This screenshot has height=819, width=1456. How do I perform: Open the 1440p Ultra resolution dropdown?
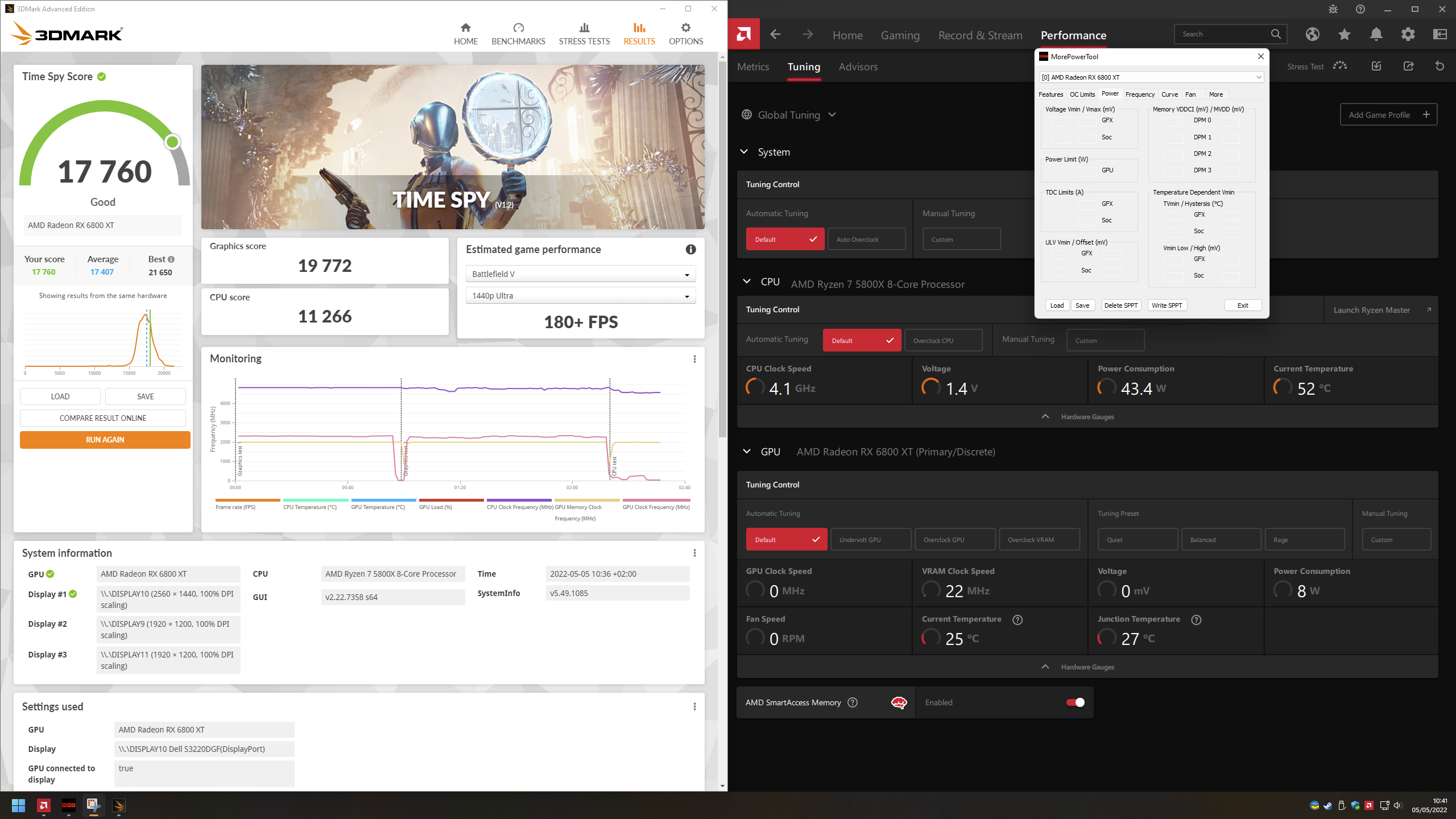tap(580, 296)
